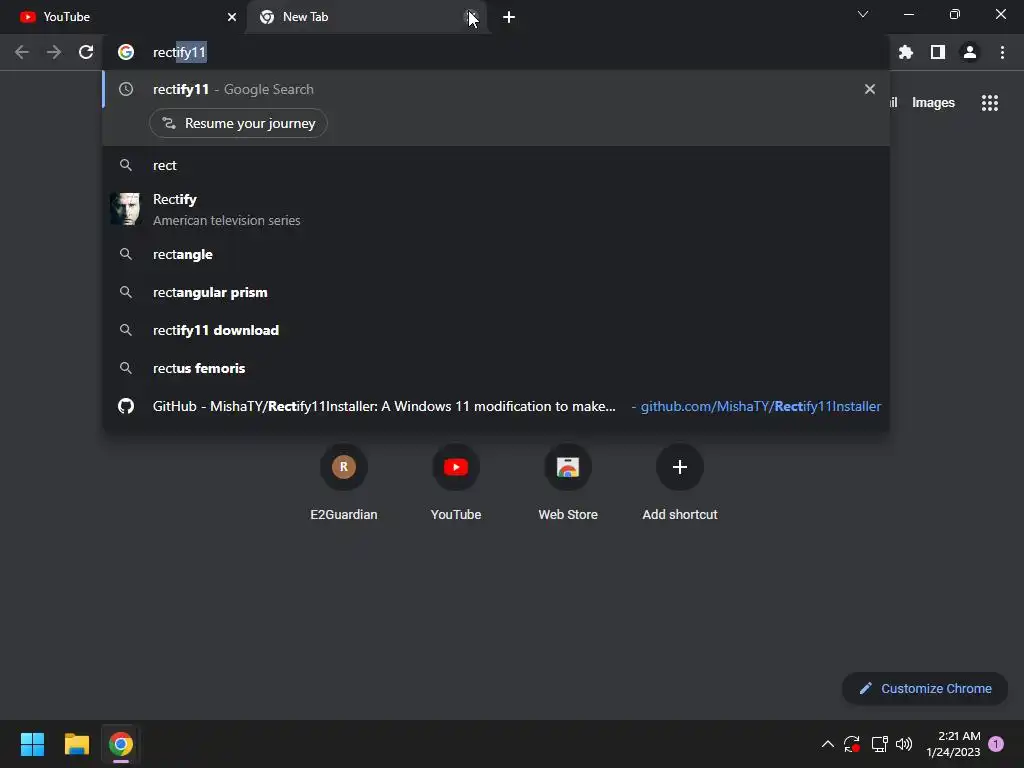Open the E2Guardian shortcut
Viewport: 1024px width, 768px height.
tap(344, 482)
